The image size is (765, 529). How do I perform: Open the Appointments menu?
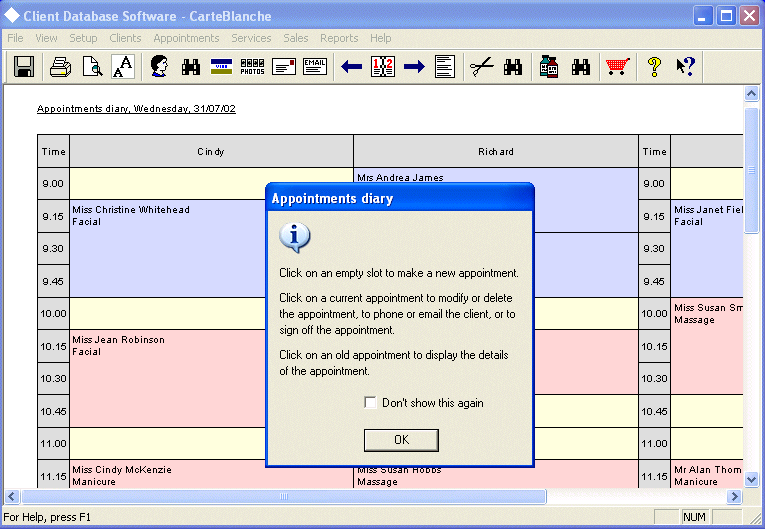(x=186, y=38)
